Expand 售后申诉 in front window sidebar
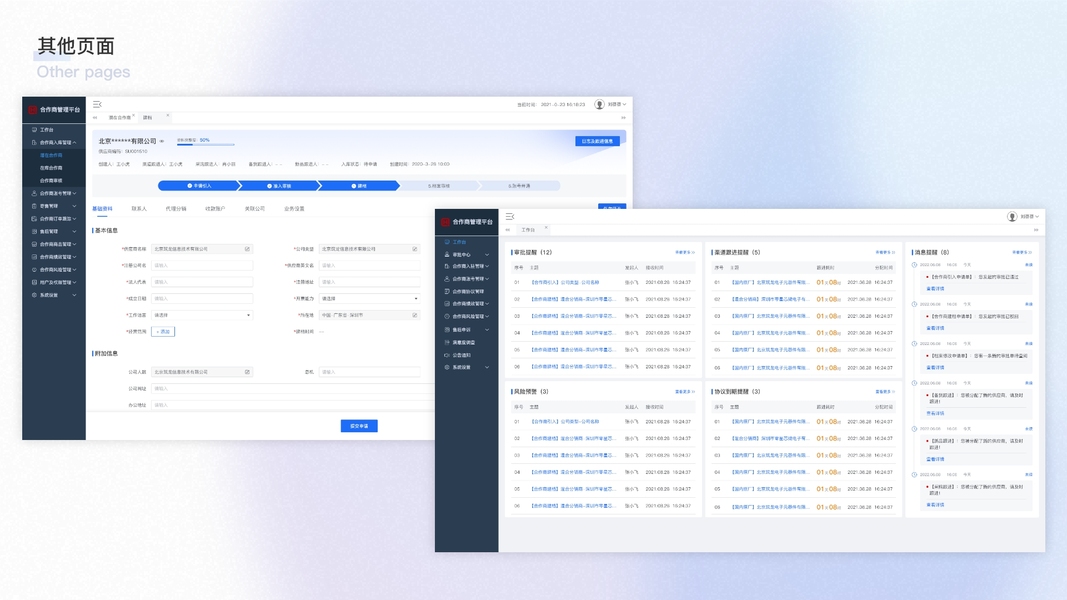Image resolution: width=1067 pixels, height=600 pixels. 487,330
